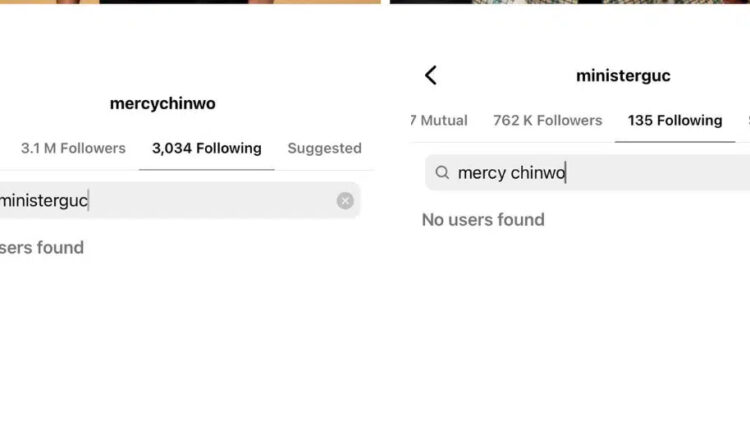Show the 762 K Followers list
This screenshot has width=750, height=430.
[547, 120]
